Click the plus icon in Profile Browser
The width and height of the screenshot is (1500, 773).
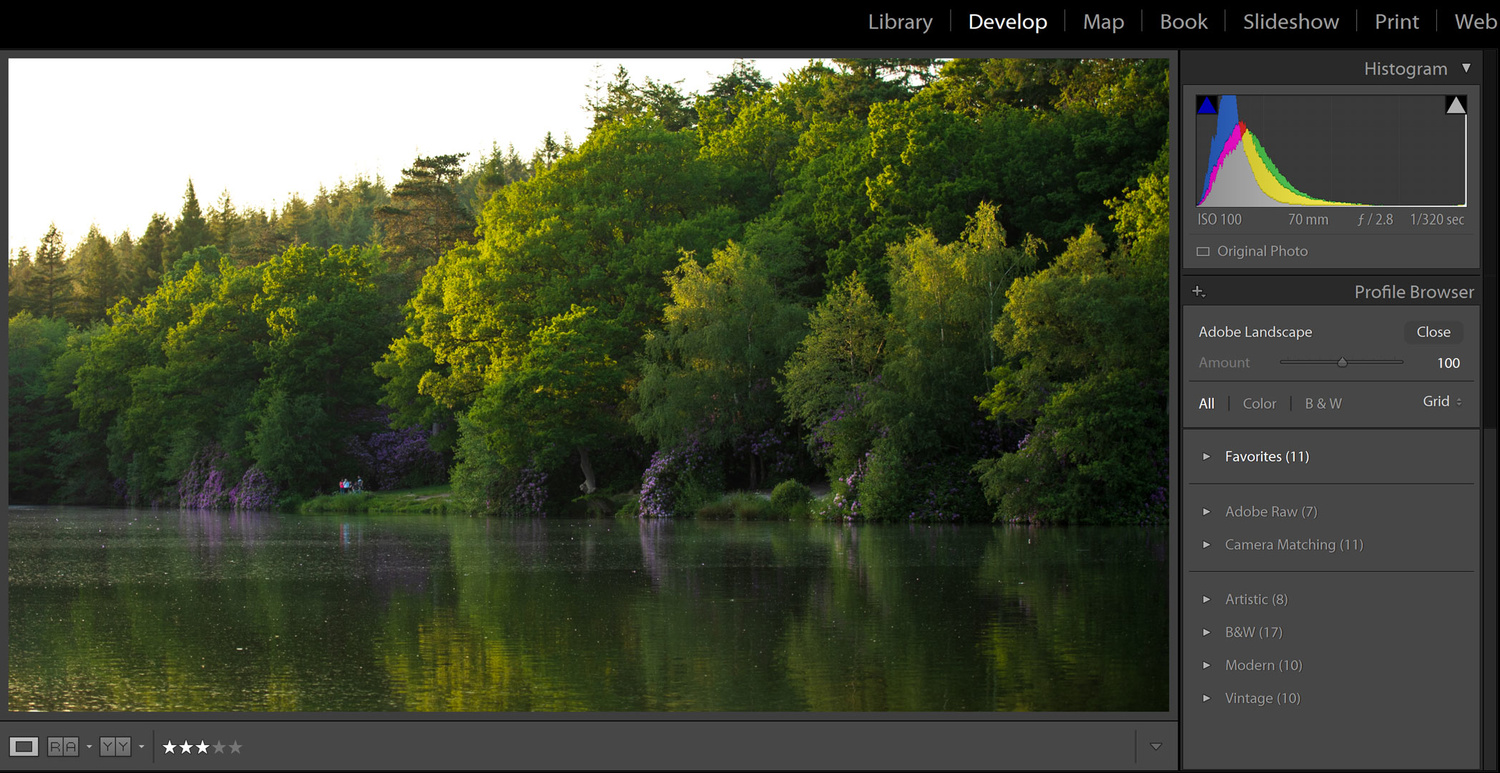(x=1198, y=292)
